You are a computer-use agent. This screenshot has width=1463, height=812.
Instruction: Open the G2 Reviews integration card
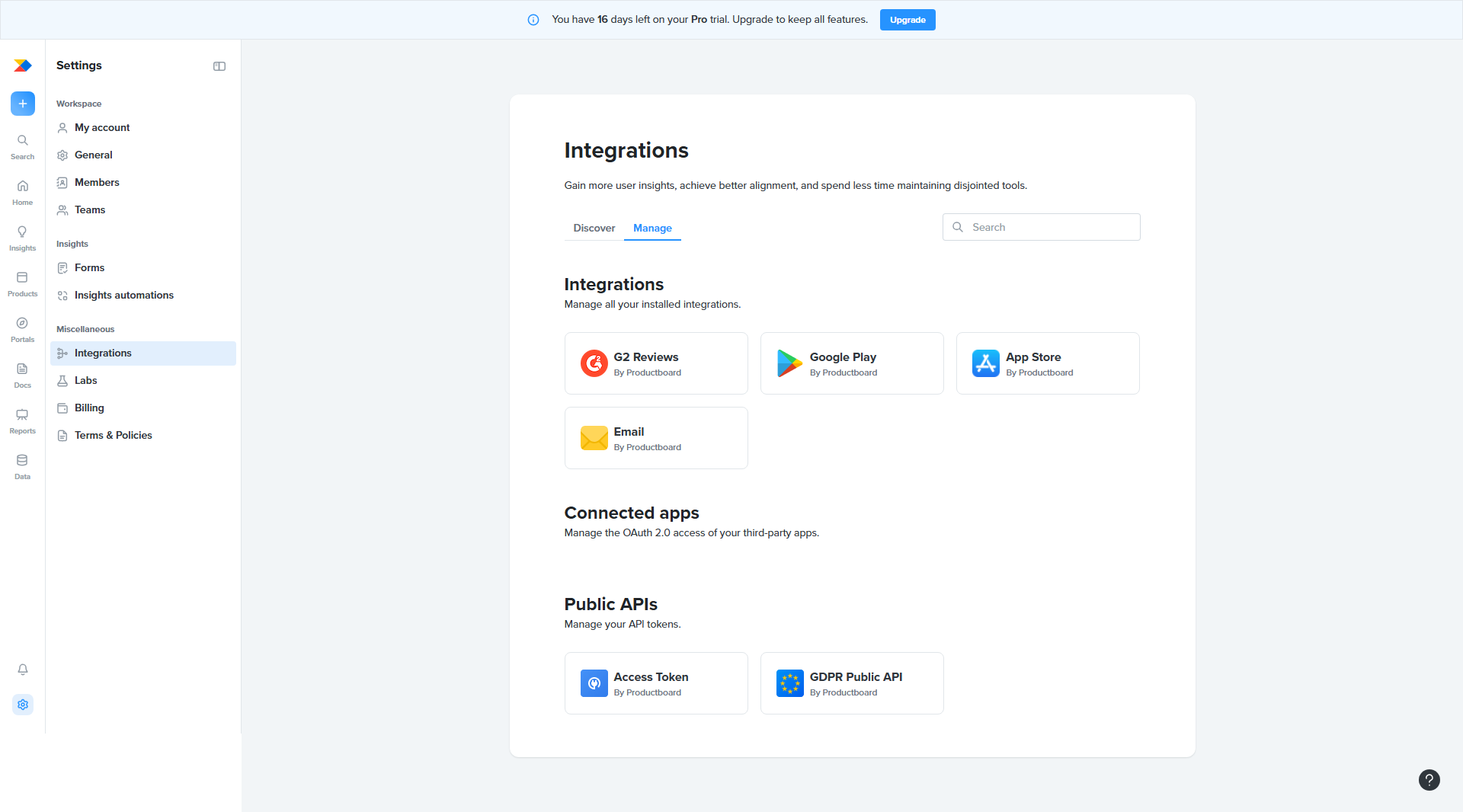tap(656, 363)
